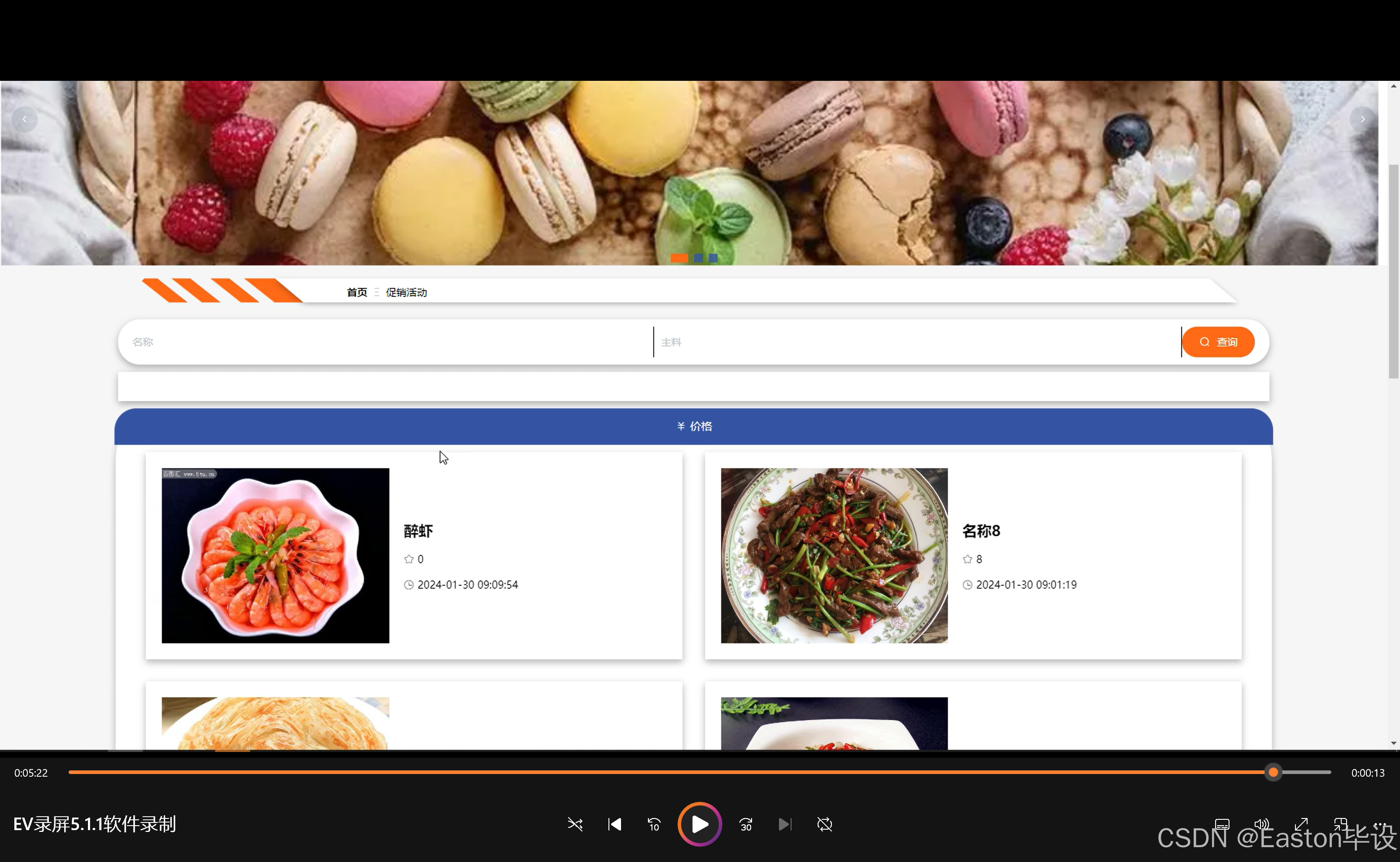The width and height of the screenshot is (1400, 862).
Task: Click the star icon beside 醉虾 rating 0
Action: pyautogui.click(x=408, y=559)
